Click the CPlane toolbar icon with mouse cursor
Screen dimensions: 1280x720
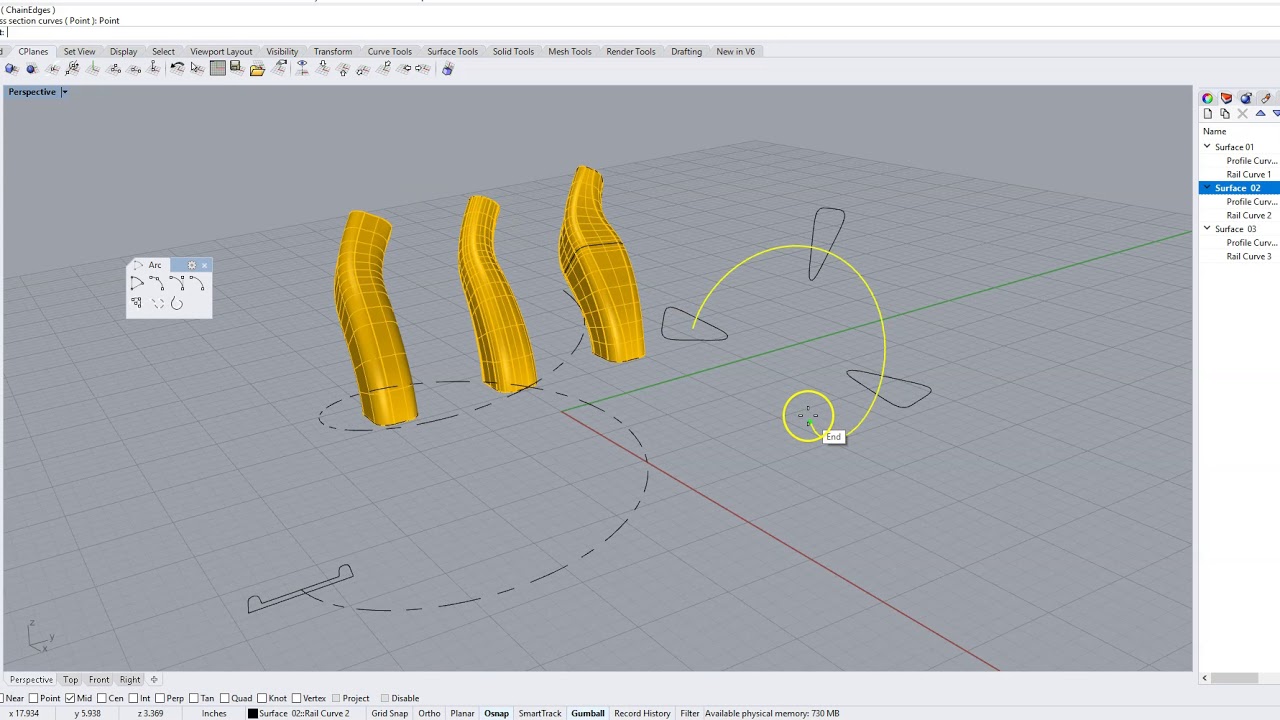pyautogui.click(x=197, y=68)
